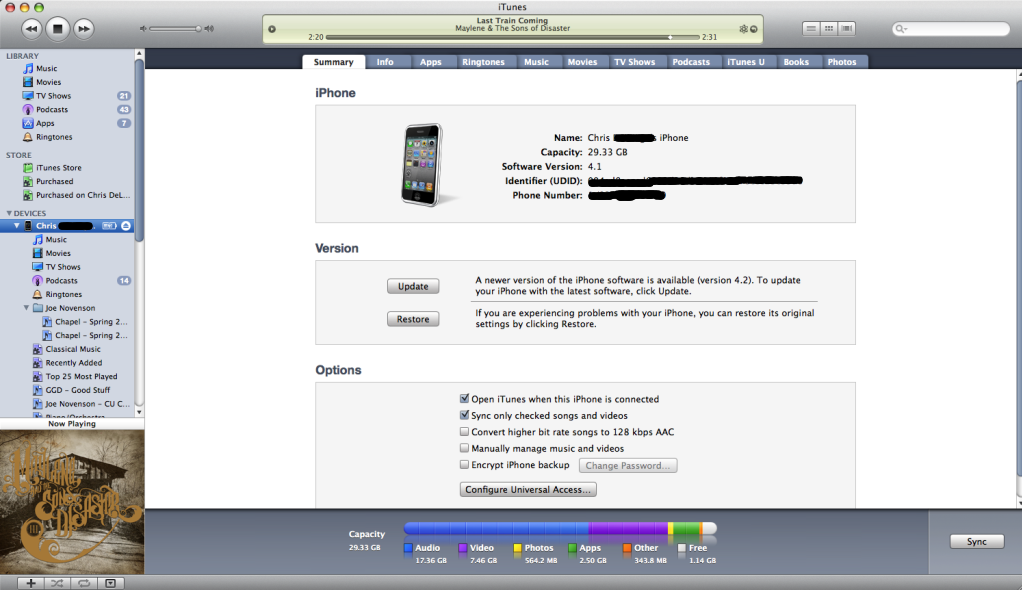The width and height of the screenshot is (1022, 590).
Task: Switch to the iTunes U tab
Action: pyautogui.click(x=746, y=62)
